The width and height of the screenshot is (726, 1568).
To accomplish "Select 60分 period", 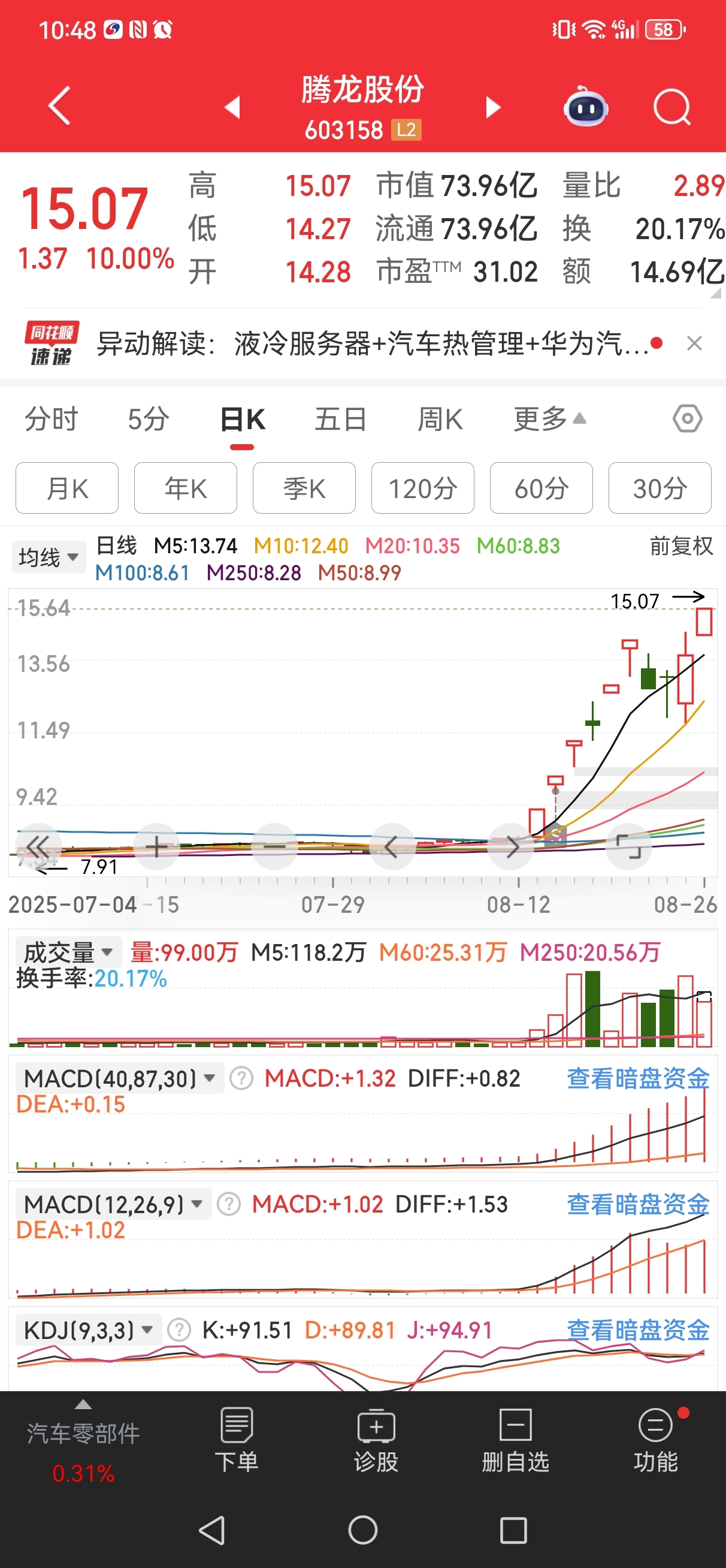I will click(542, 488).
